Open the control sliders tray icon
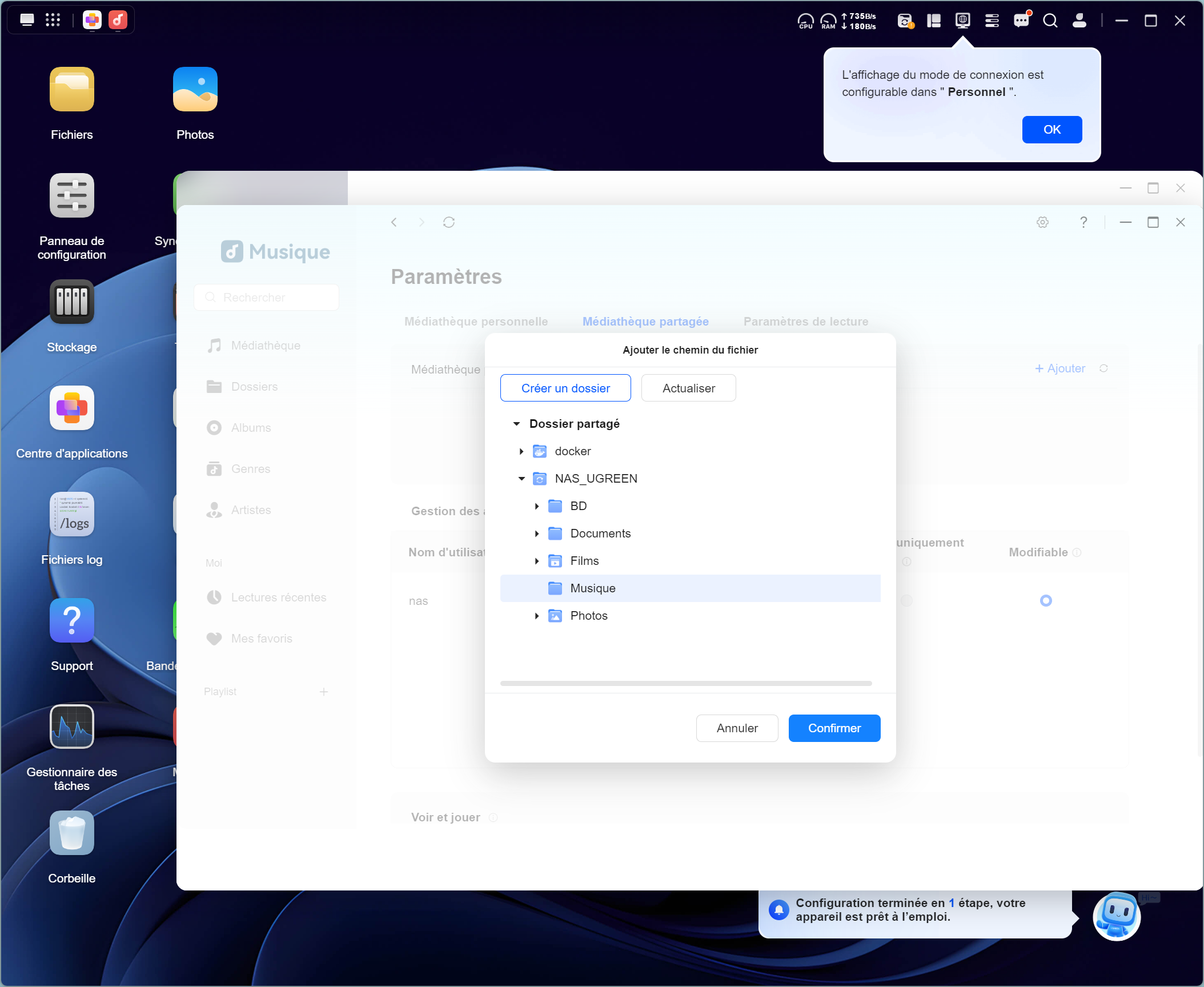This screenshot has height=987, width=1204. (992, 21)
